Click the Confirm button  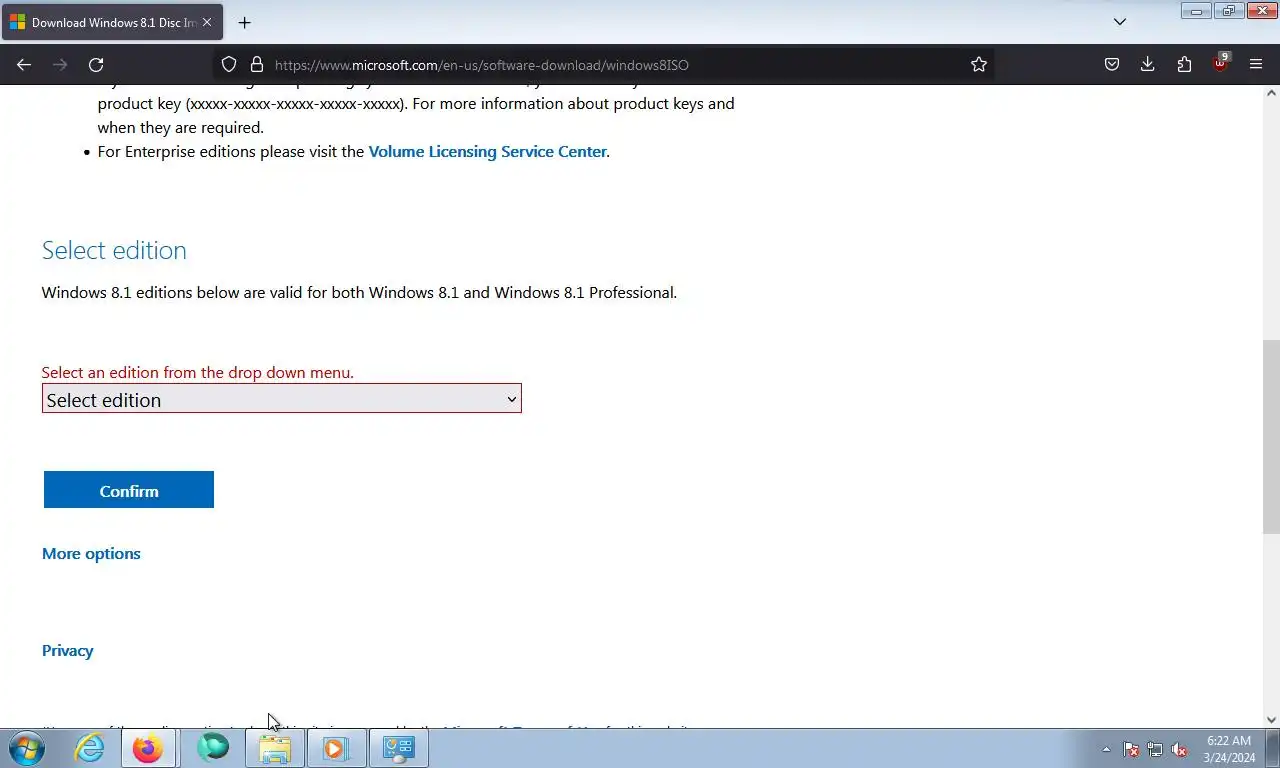tap(129, 490)
